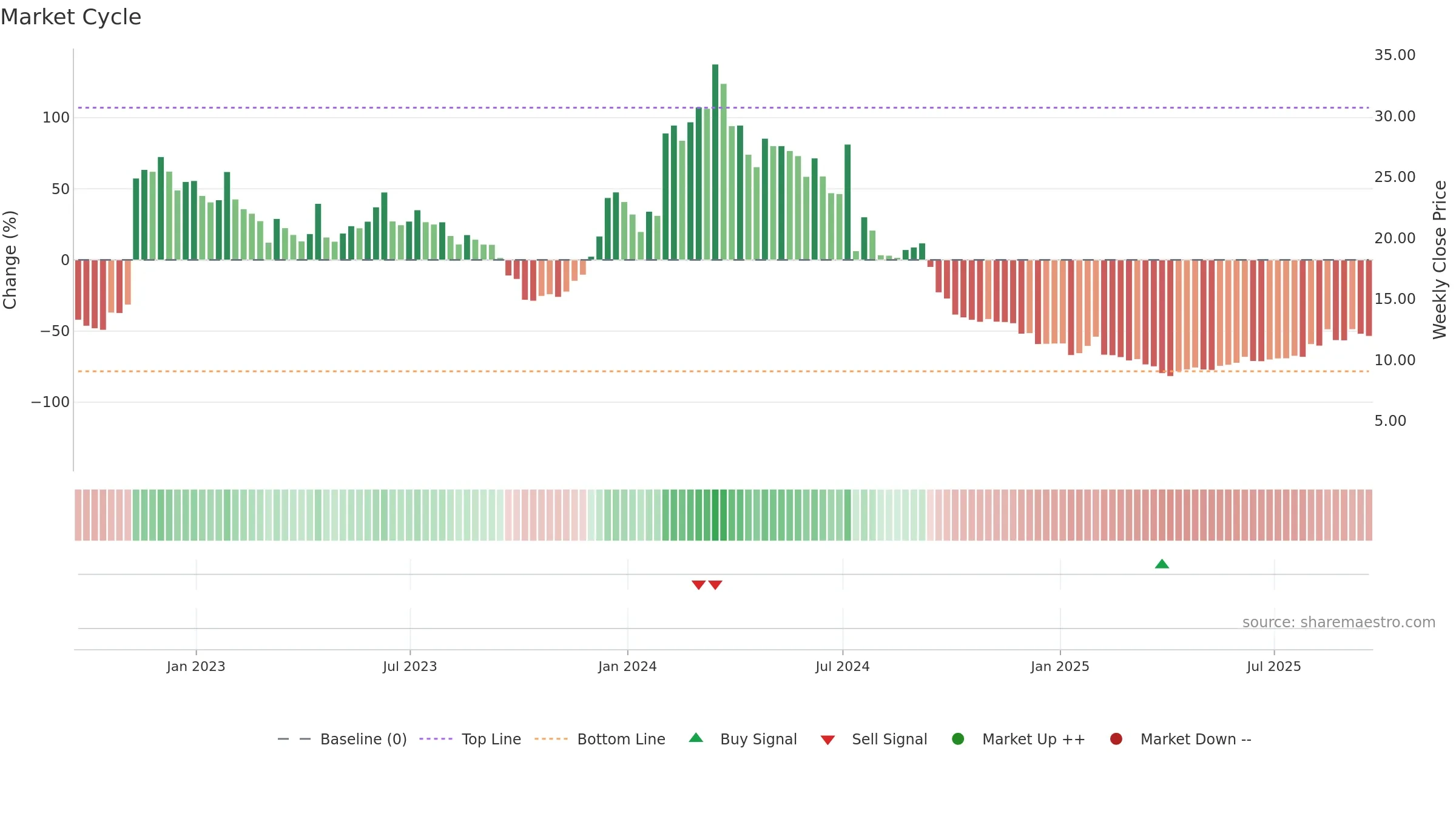Click the tallest green bar above the Top Line
1456x819 pixels.
click(715, 162)
